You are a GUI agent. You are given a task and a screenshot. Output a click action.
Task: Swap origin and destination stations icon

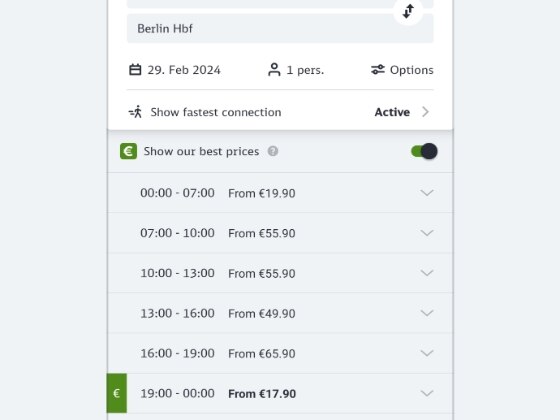pos(408,11)
